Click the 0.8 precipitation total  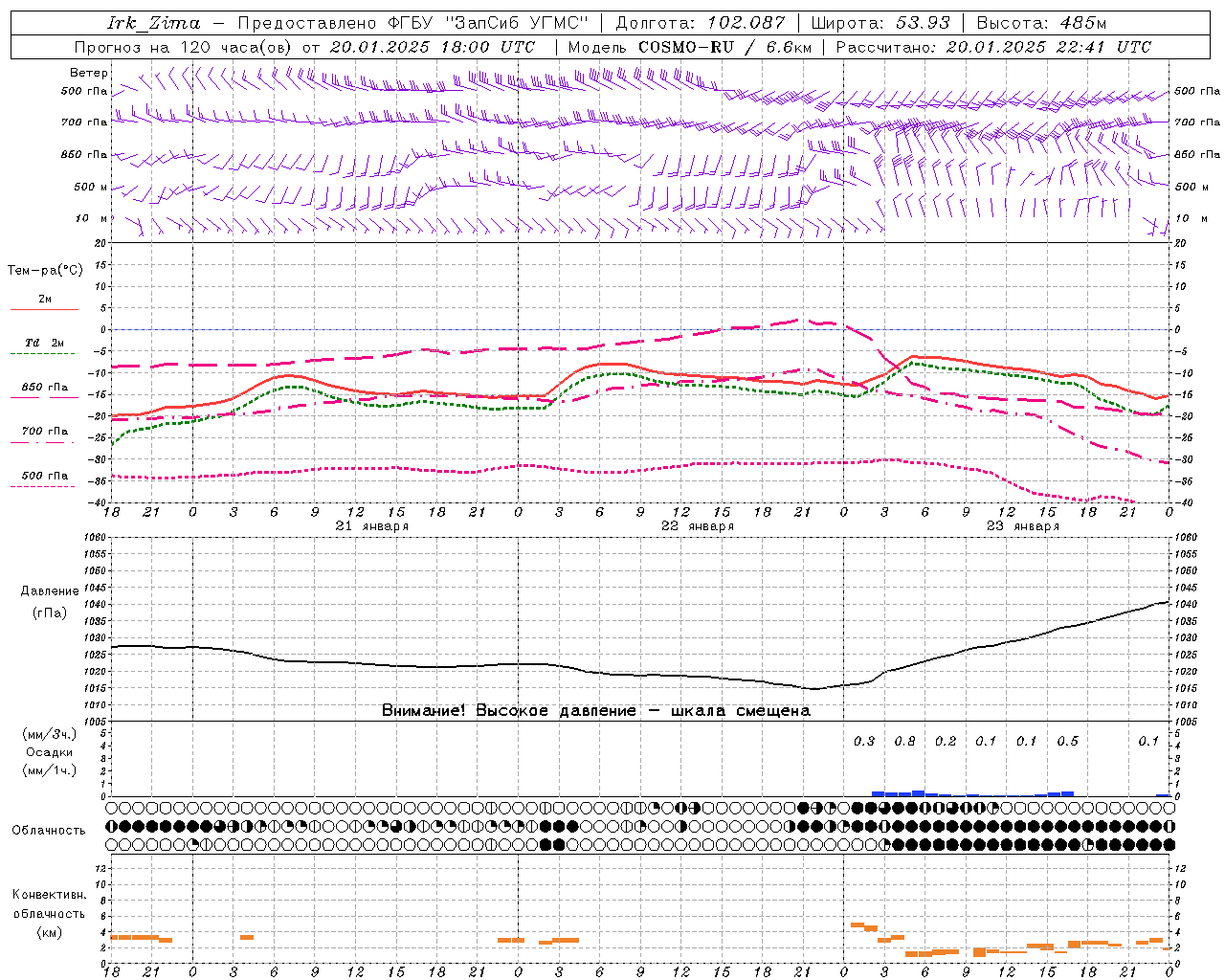coord(904,741)
